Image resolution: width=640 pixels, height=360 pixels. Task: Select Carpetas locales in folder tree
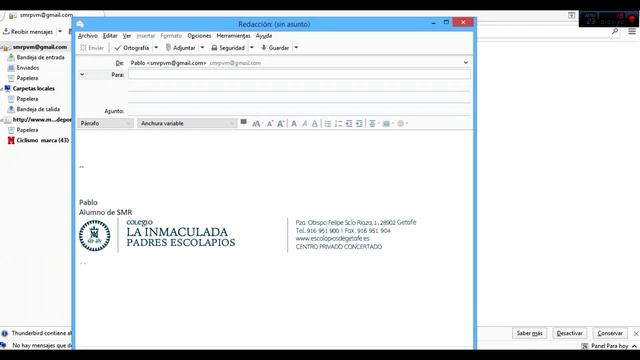(x=33, y=89)
